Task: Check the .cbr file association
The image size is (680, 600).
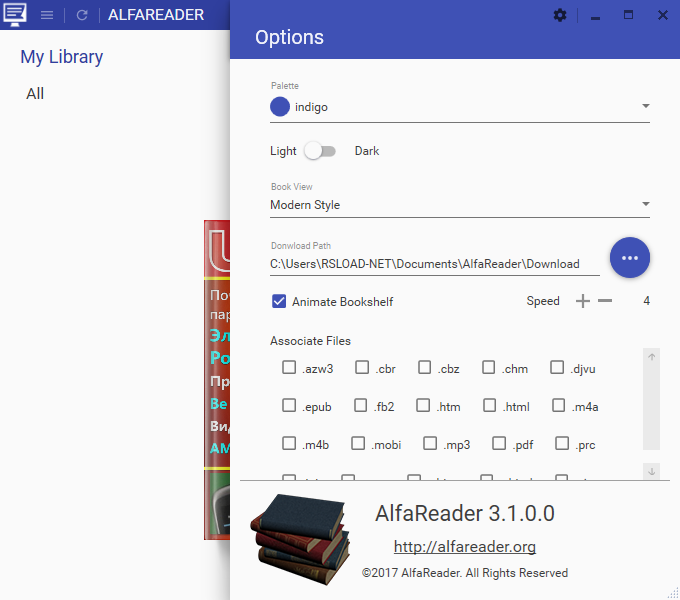Action: pyautogui.click(x=362, y=367)
